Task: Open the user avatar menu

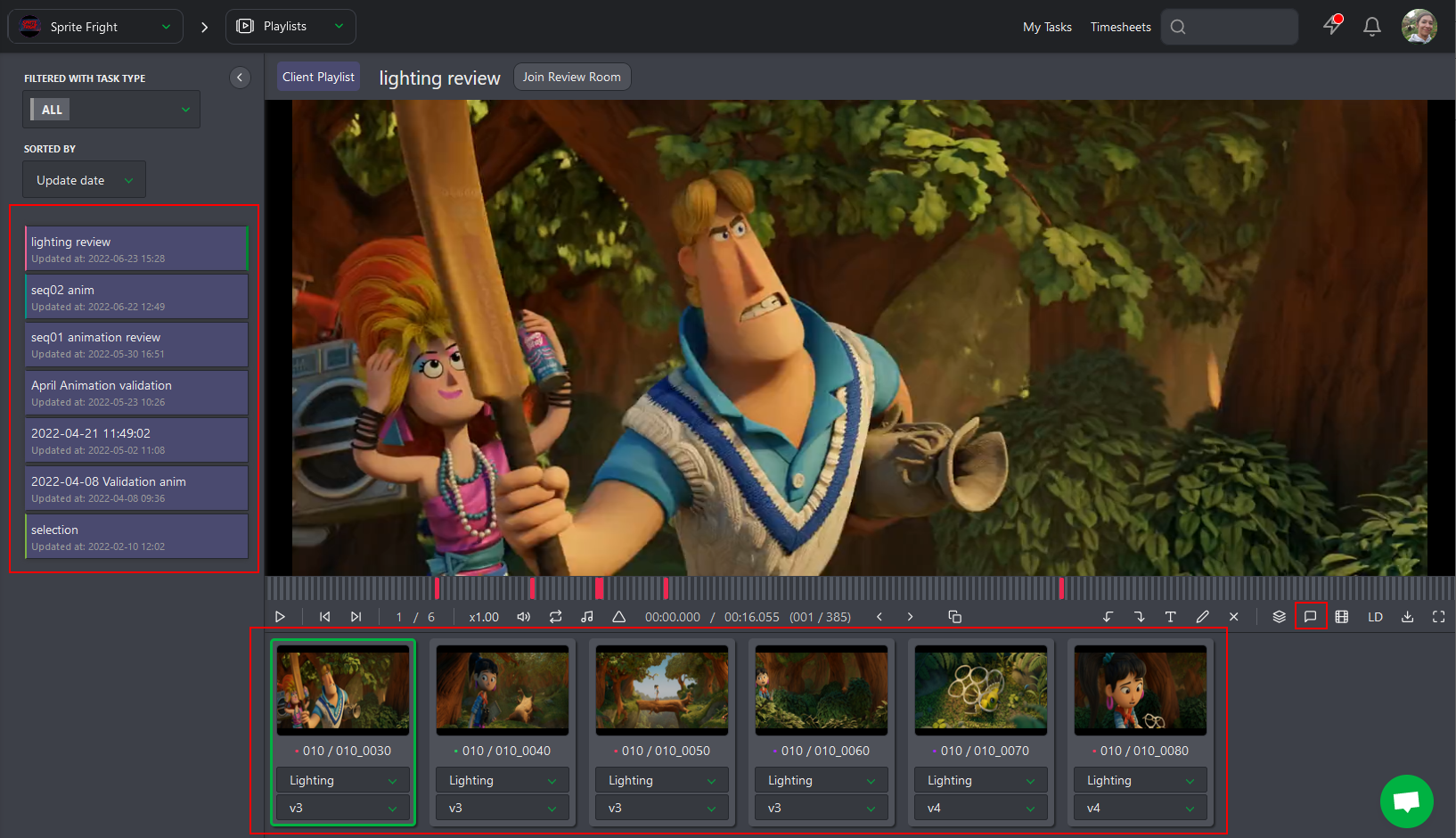Action: click(x=1419, y=27)
